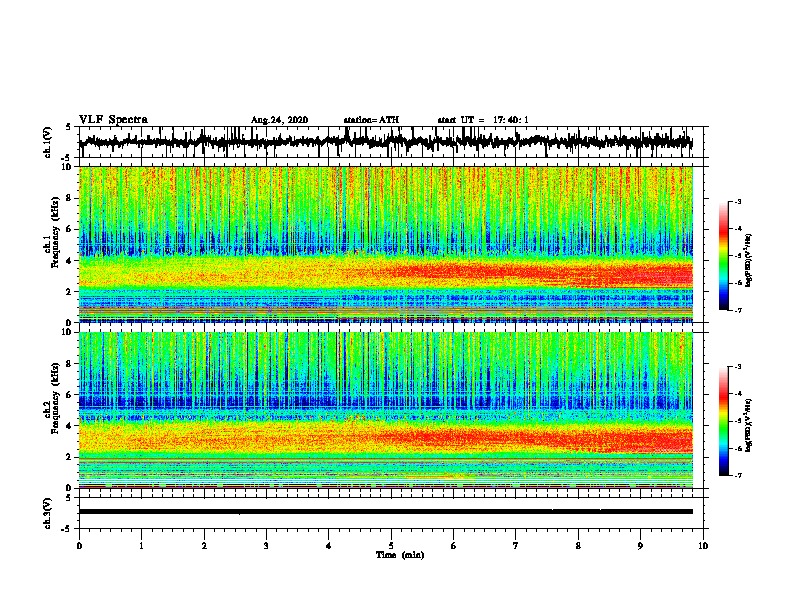Click the ch.1 voltage waveform trace

point(385,142)
